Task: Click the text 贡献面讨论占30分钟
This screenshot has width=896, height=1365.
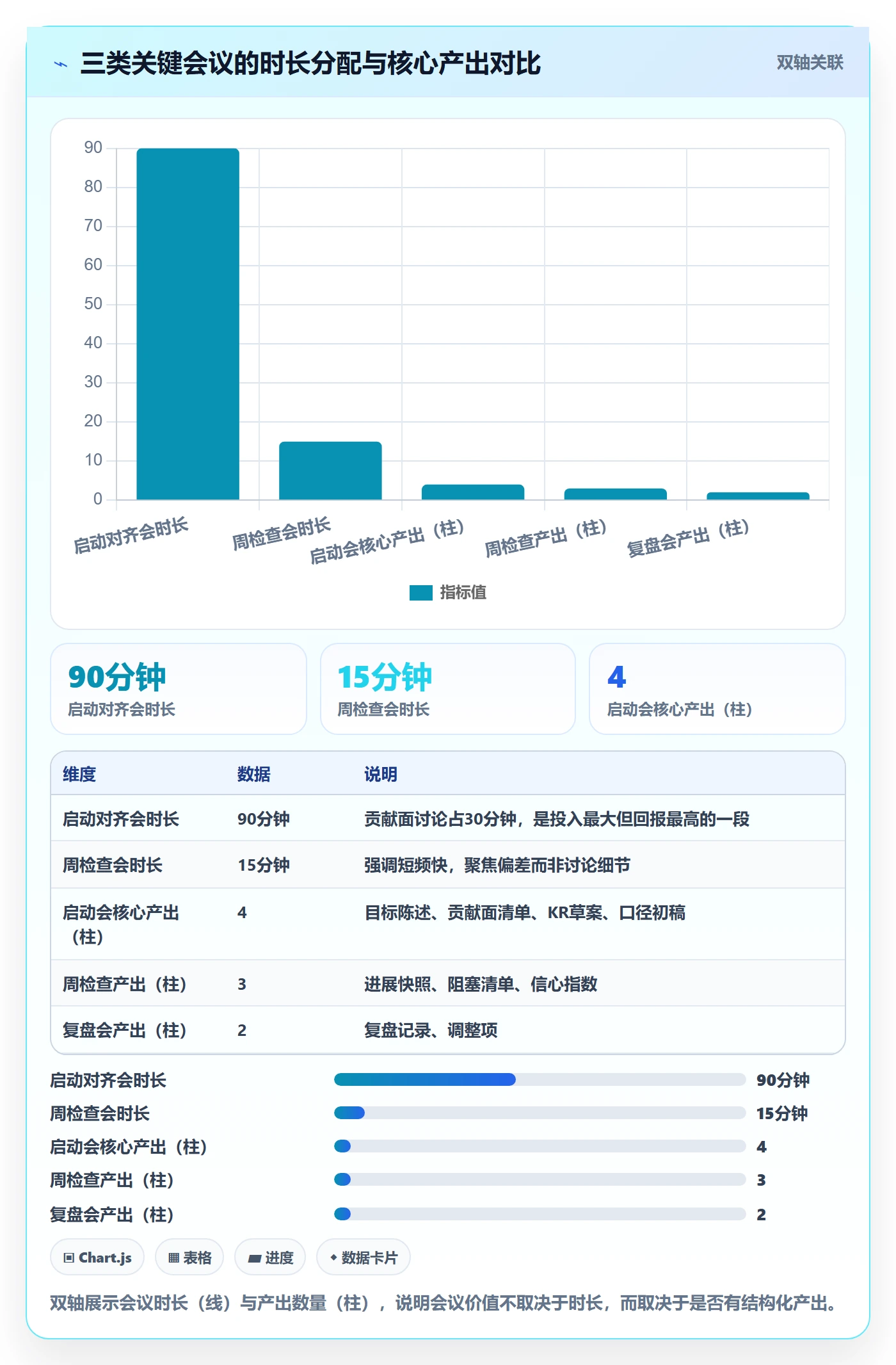Action: [x=440, y=819]
